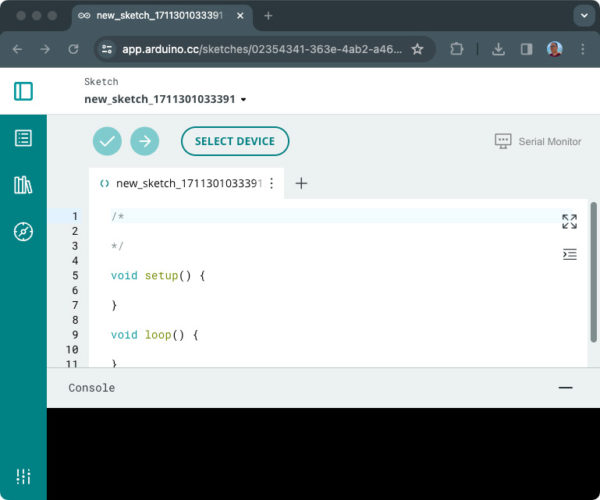600x500 pixels.
Task: Click the Upload arrow button
Action: pos(145,141)
